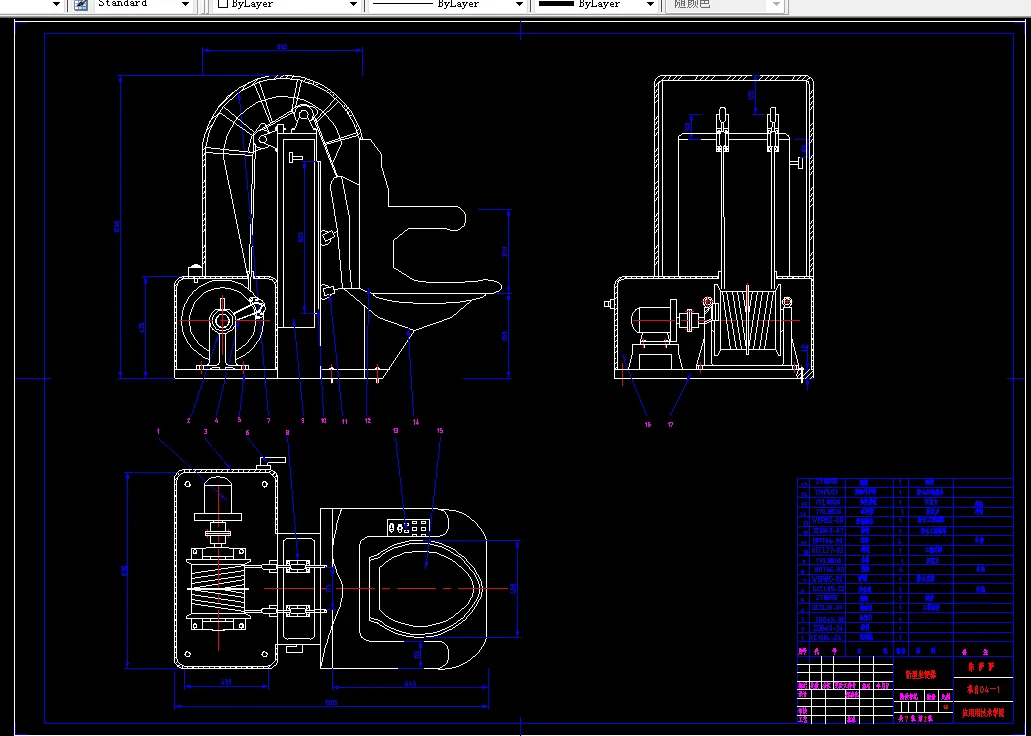Image resolution: width=1031 pixels, height=736 pixels.
Task: Select leader balloon number 12 under side view
Action: [368, 421]
